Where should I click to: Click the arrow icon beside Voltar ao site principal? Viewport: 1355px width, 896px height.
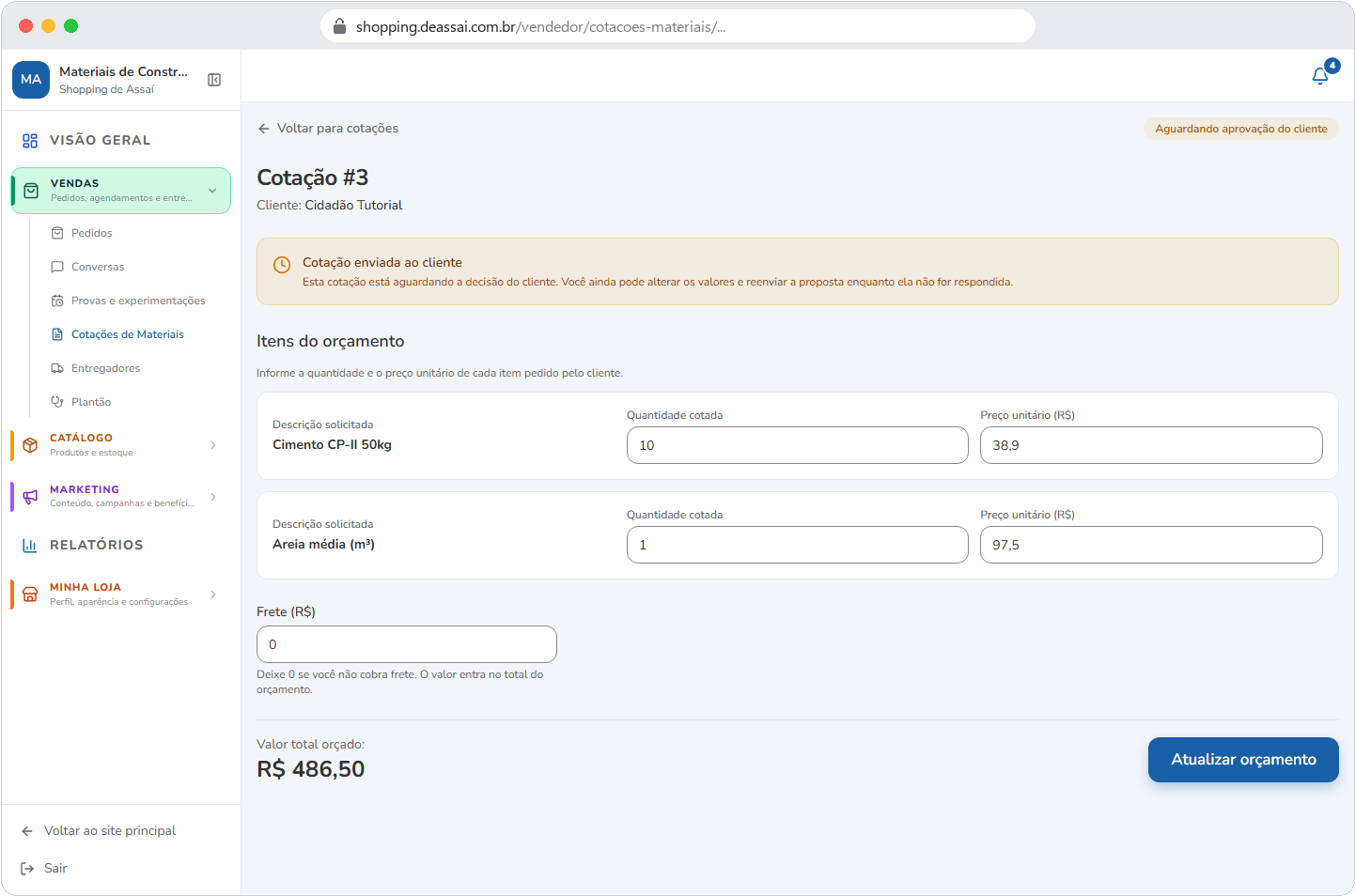point(27,831)
